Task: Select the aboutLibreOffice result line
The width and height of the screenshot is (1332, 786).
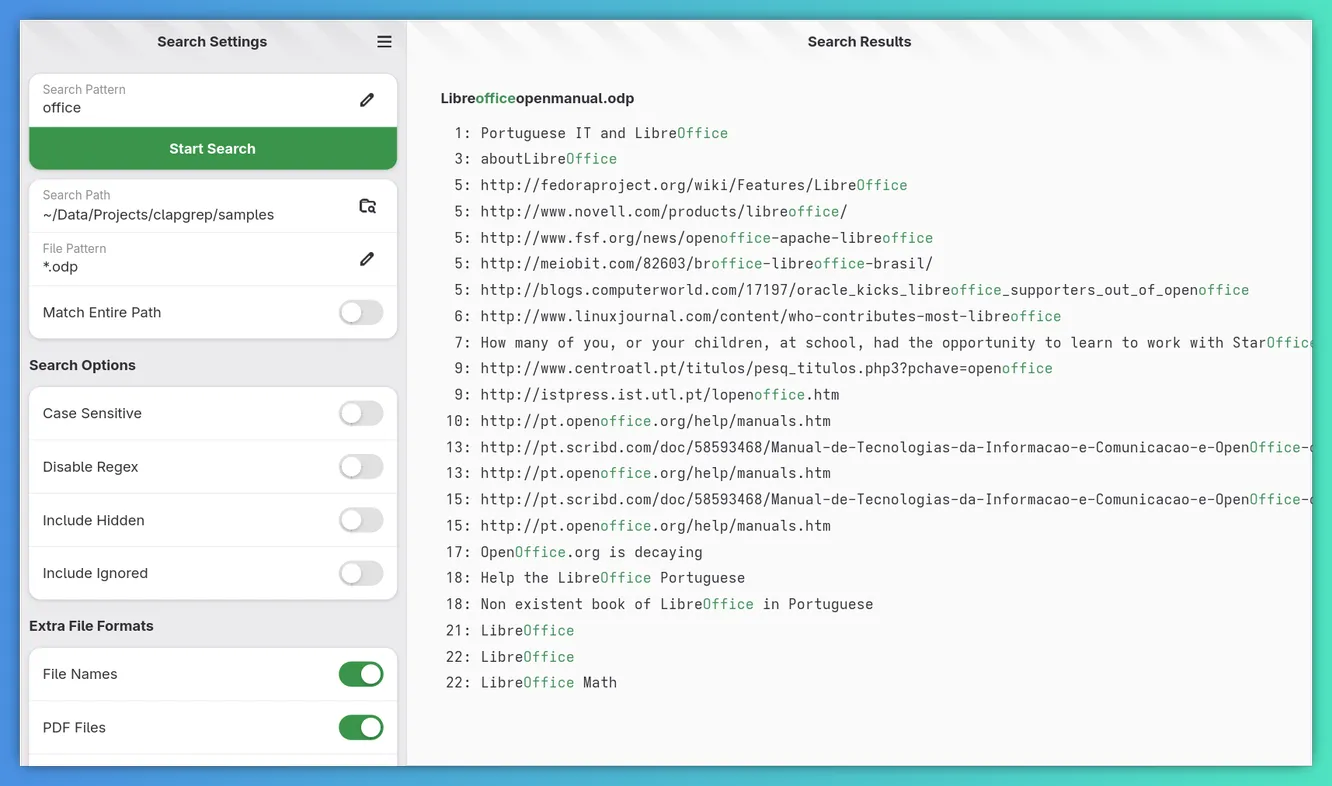Action: click(548, 159)
